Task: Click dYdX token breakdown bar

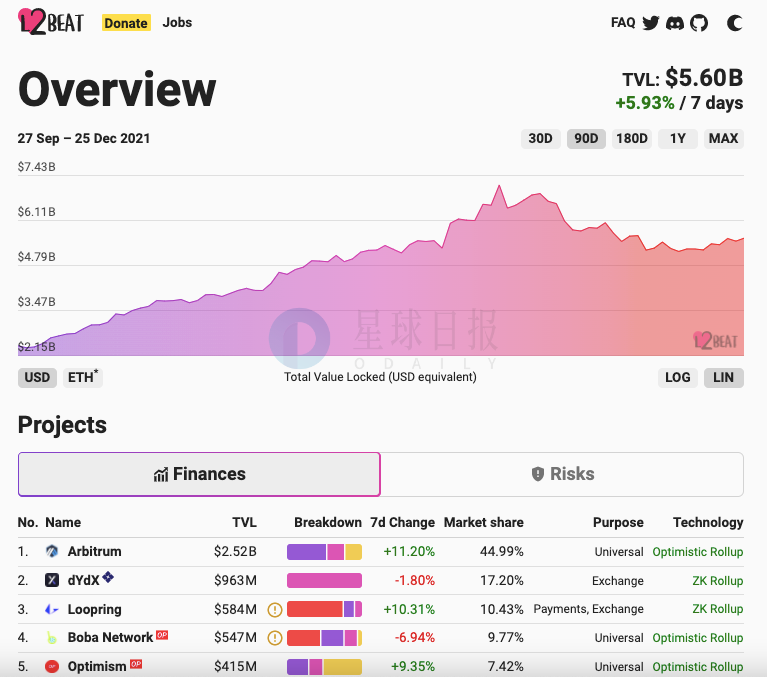Action: click(324, 581)
